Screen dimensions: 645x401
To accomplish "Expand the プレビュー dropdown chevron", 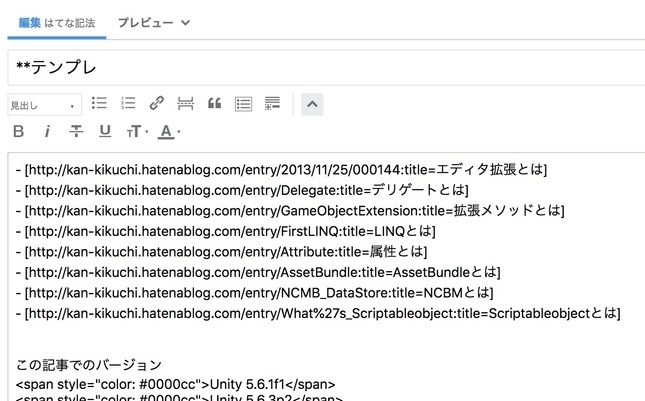I will click(186, 23).
